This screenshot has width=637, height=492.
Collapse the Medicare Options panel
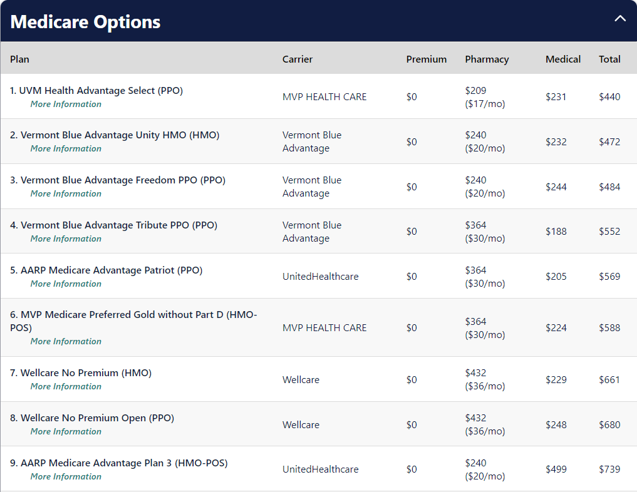pos(619,18)
